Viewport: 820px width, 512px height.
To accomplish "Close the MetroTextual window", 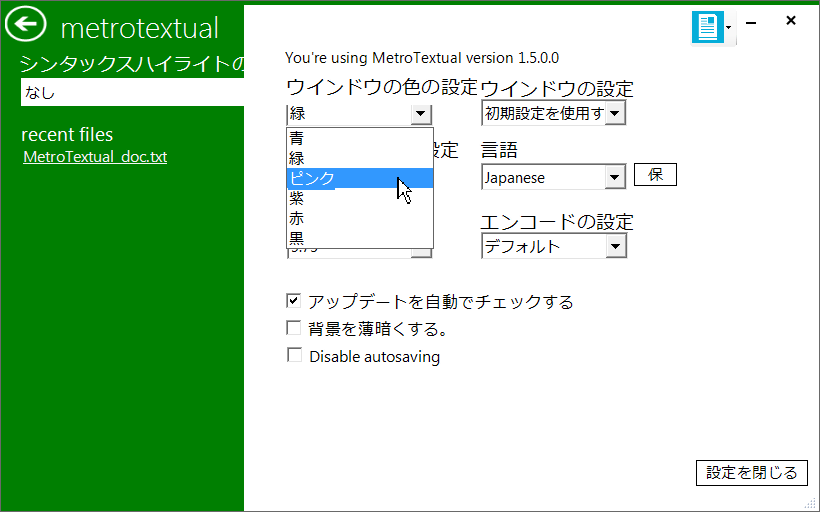I will [x=791, y=20].
